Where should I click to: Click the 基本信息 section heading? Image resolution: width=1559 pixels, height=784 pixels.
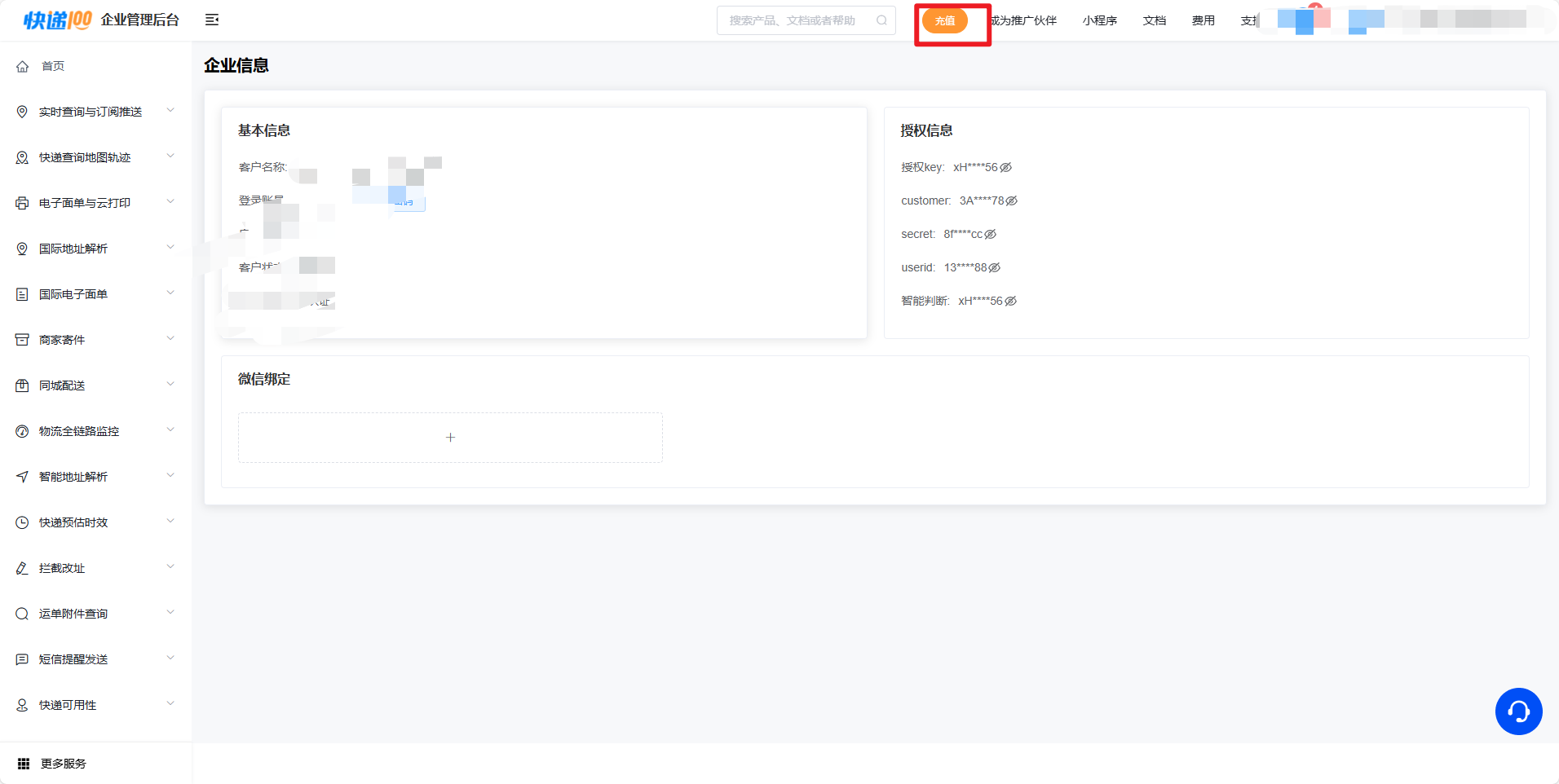tap(264, 130)
